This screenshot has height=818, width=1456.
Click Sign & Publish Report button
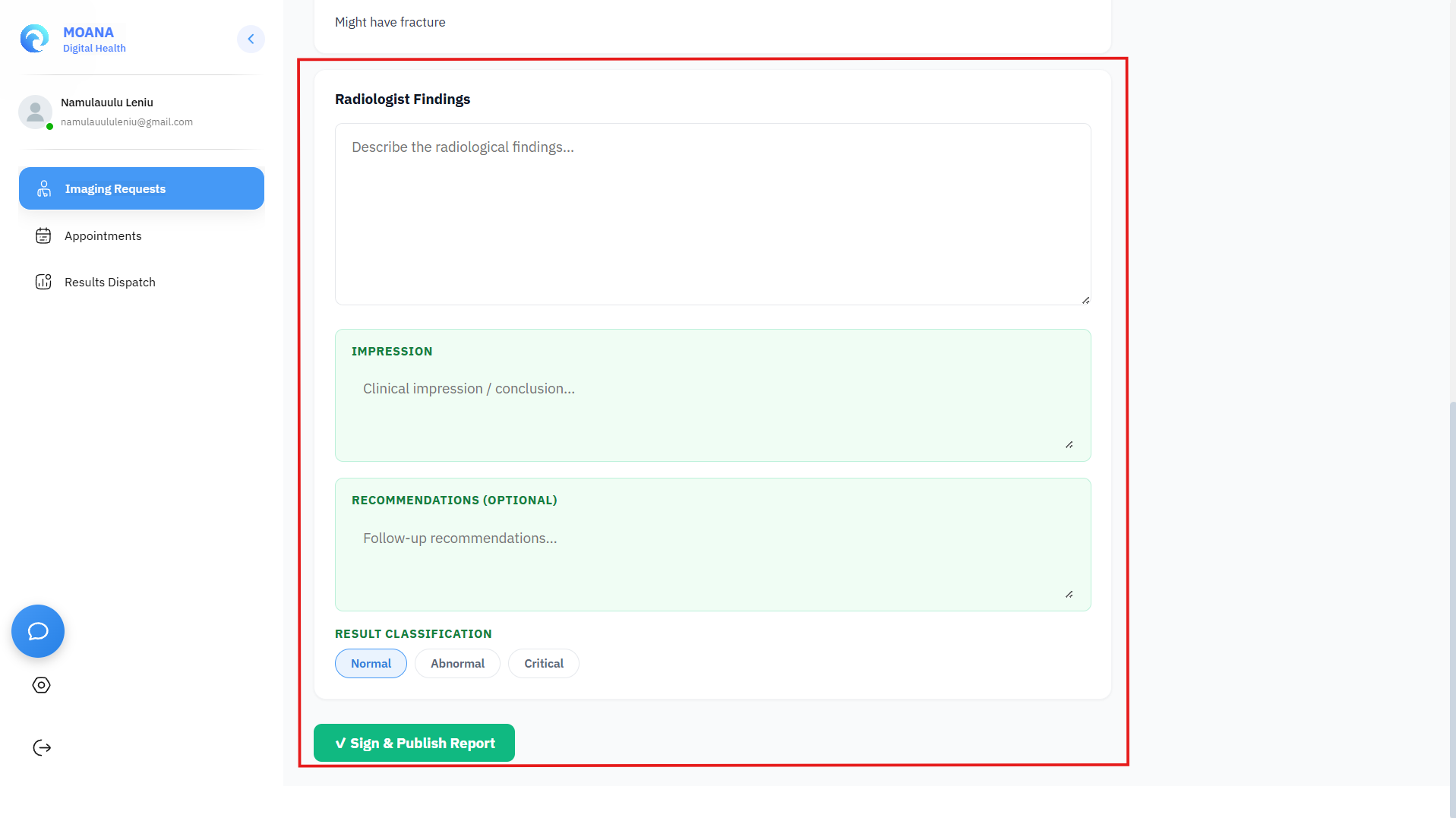(414, 743)
